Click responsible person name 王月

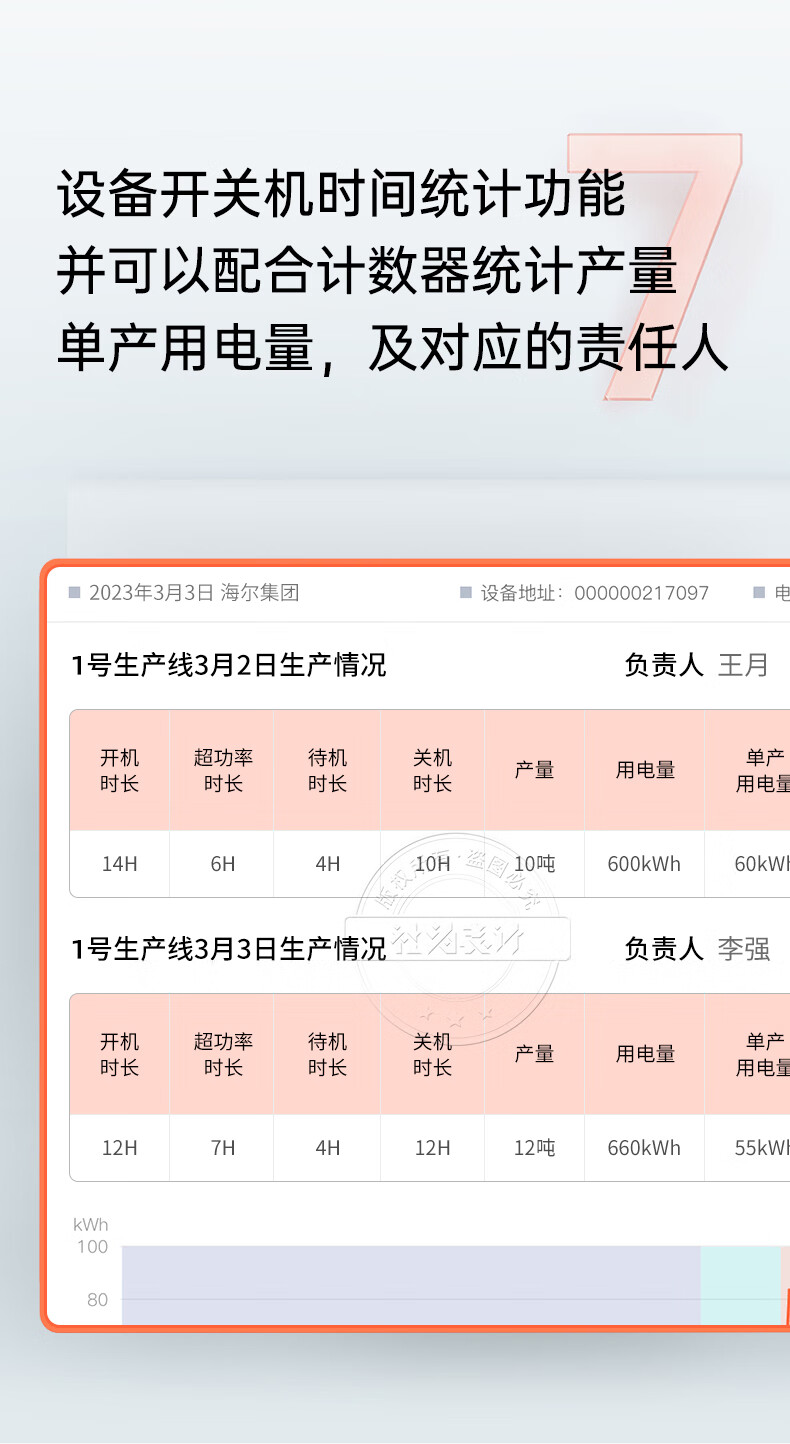coord(743,665)
